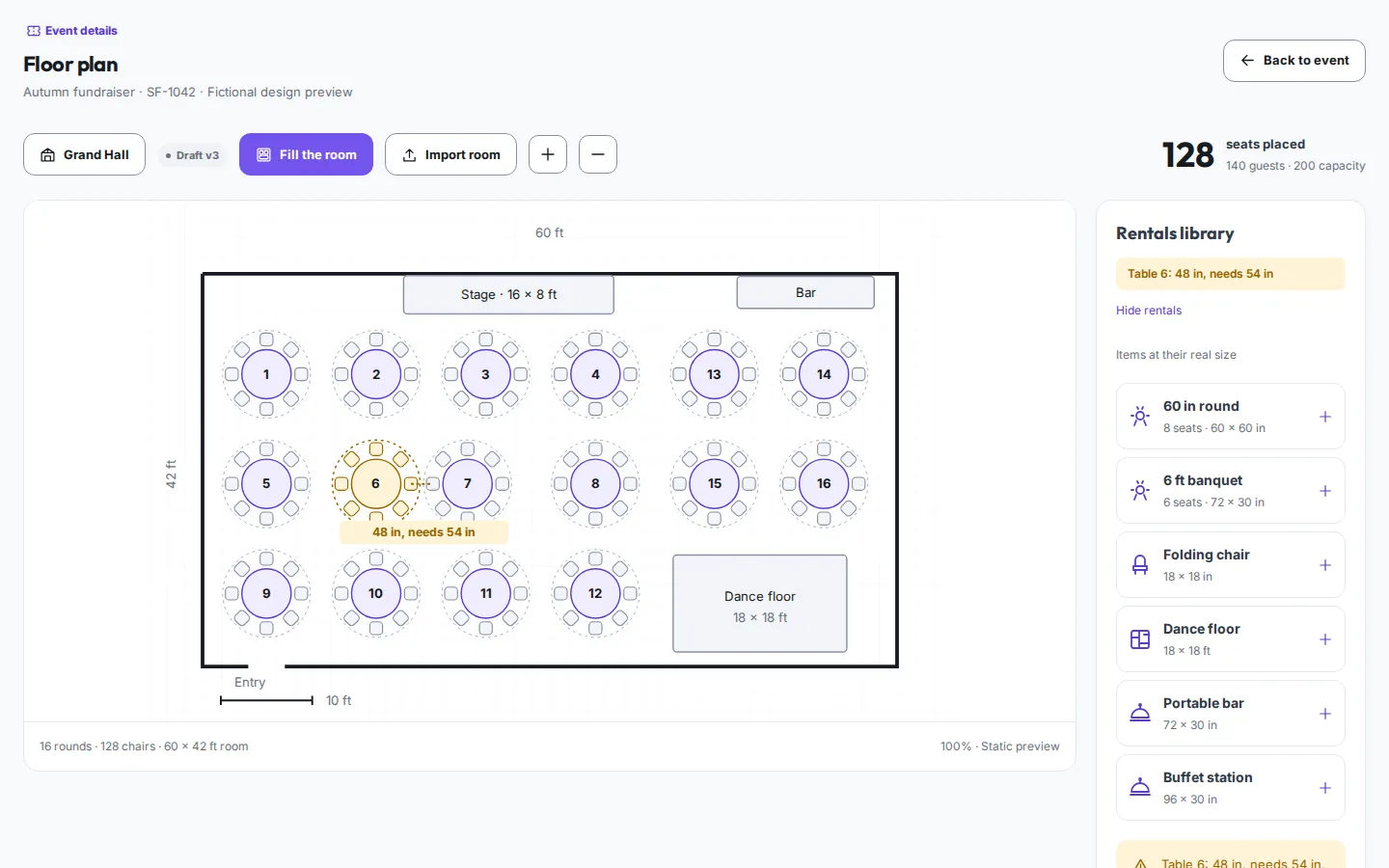This screenshot has height=868, width=1389.
Task: Open the Grand Hall room selector
Action: coord(84,154)
